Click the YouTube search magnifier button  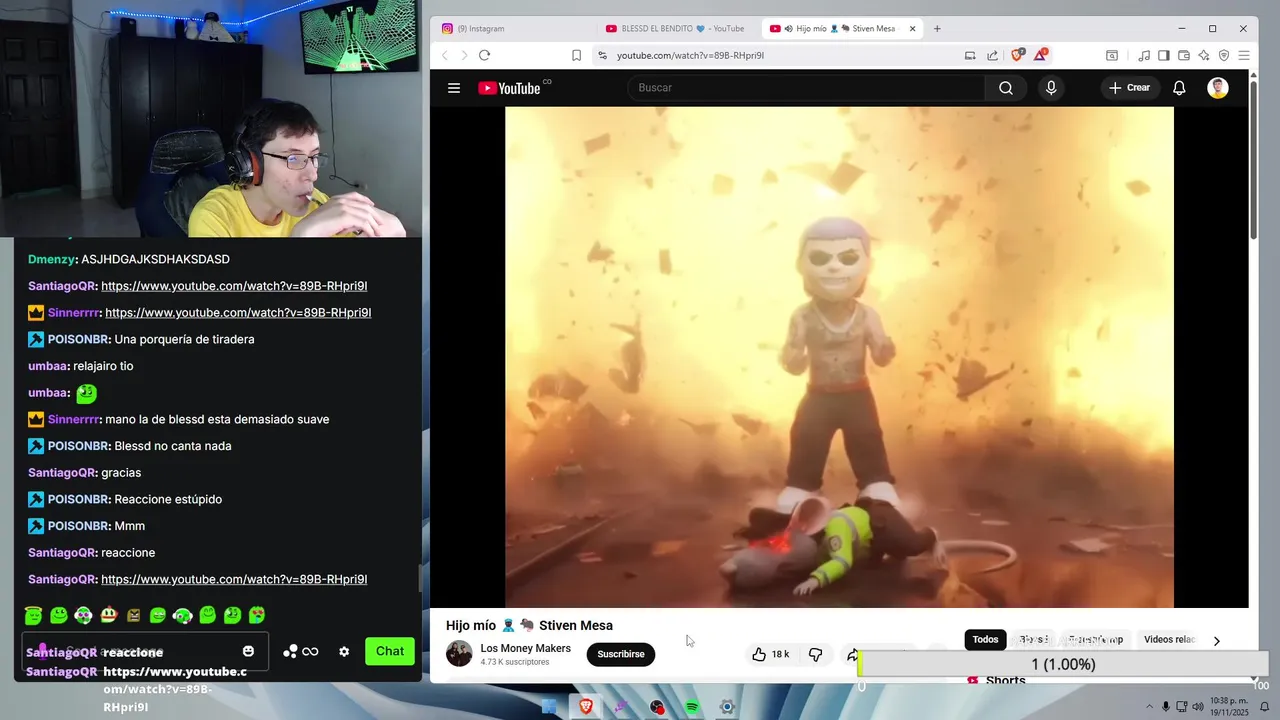coord(1006,88)
